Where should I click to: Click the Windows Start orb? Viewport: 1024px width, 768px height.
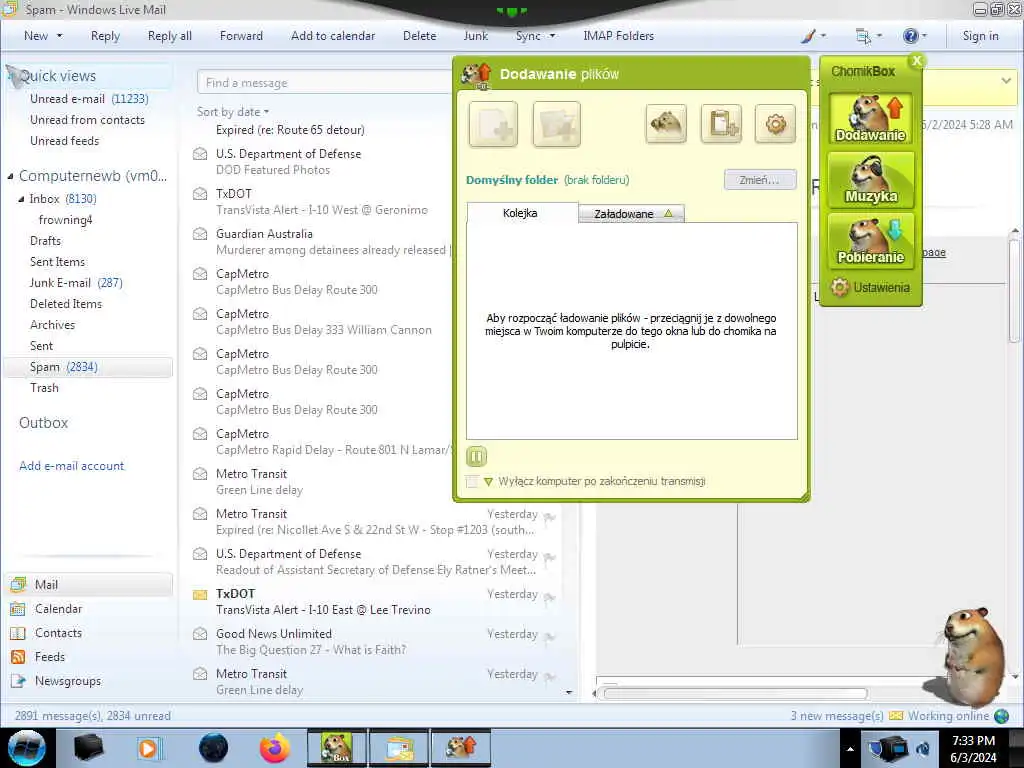tap(27, 748)
